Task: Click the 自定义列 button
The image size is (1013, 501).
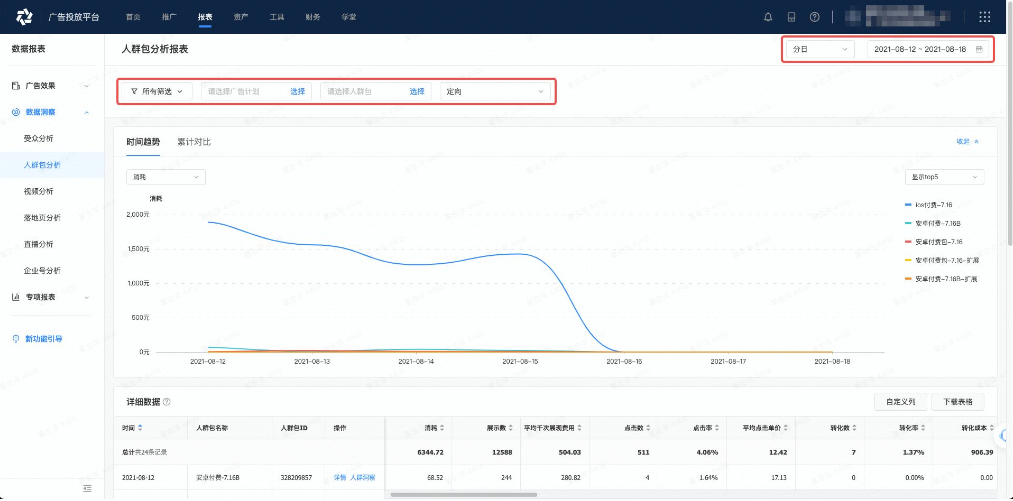Action: click(900, 402)
